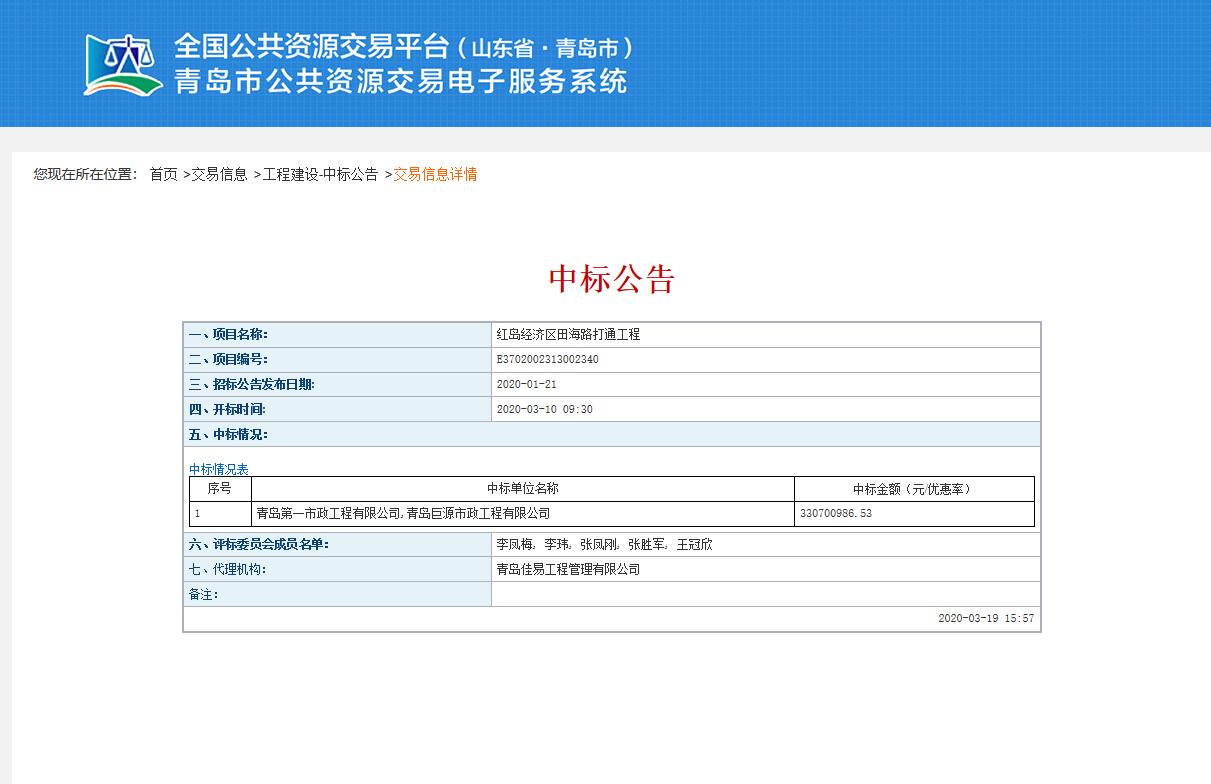Navigate to 工程建设-中标公告 breadcrumb
The width and height of the screenshot is (1211, 784).
(x=320, y=174)
